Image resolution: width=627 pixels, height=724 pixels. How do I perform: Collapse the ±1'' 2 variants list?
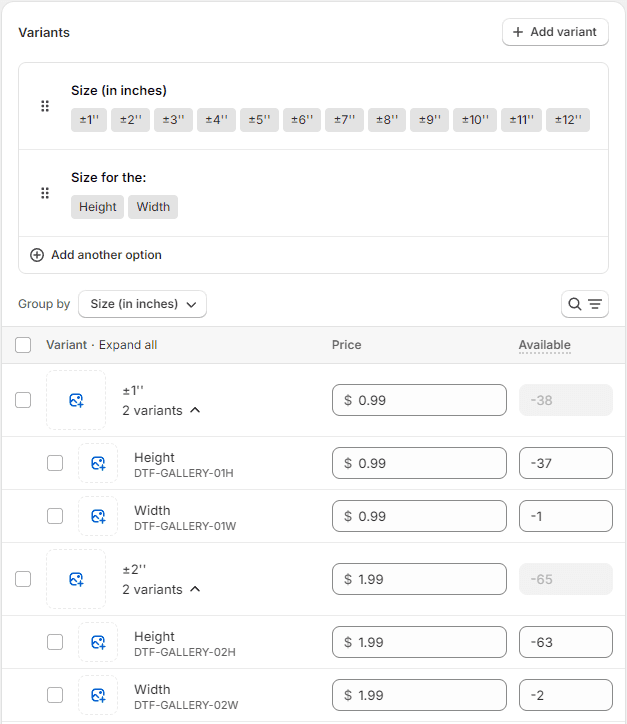[194, 410]
